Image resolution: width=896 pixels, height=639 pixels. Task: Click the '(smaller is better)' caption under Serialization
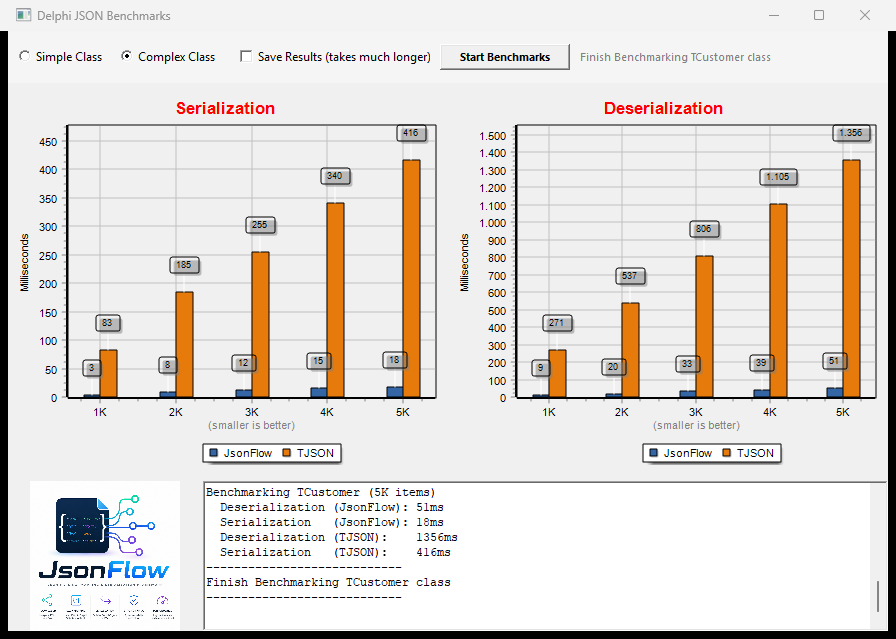click(x=251, y=425)
